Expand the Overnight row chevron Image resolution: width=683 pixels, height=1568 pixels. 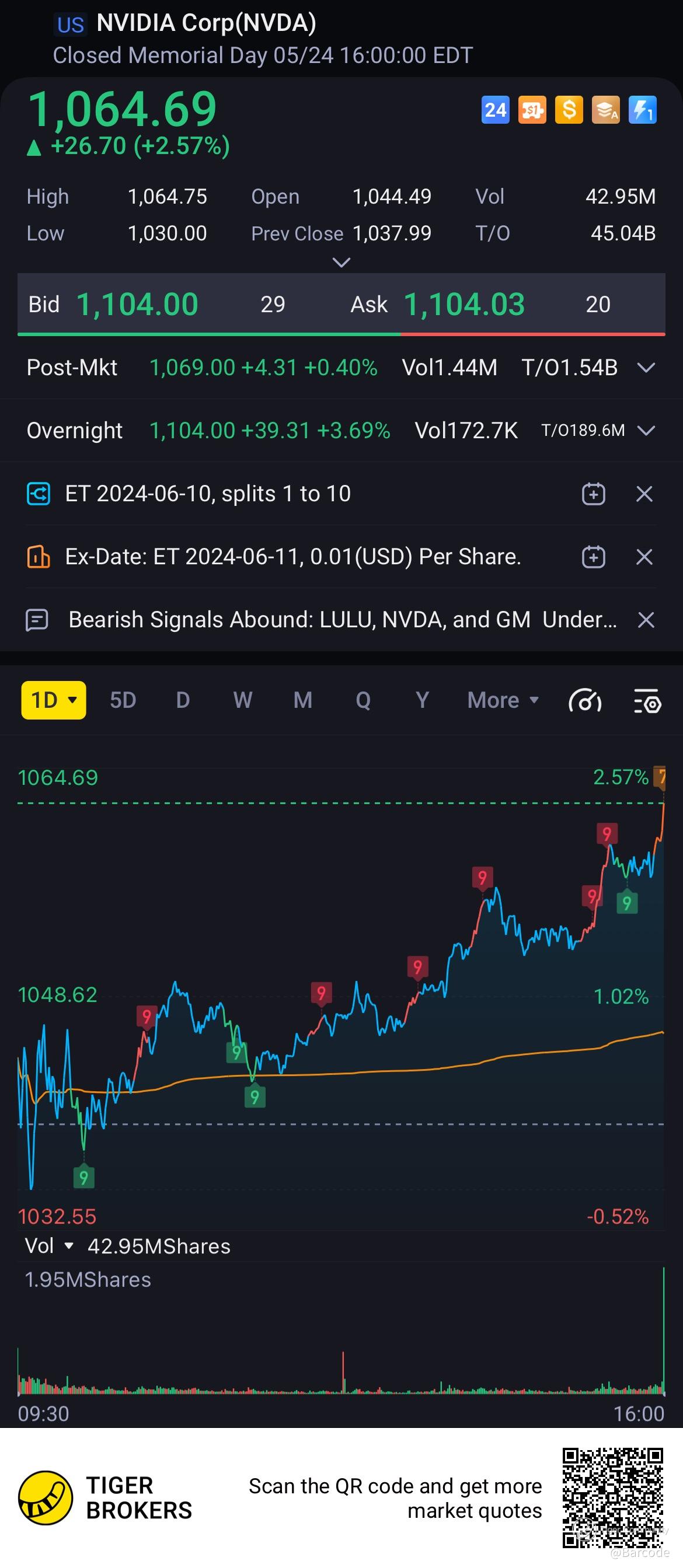click(x=646, y=430)
